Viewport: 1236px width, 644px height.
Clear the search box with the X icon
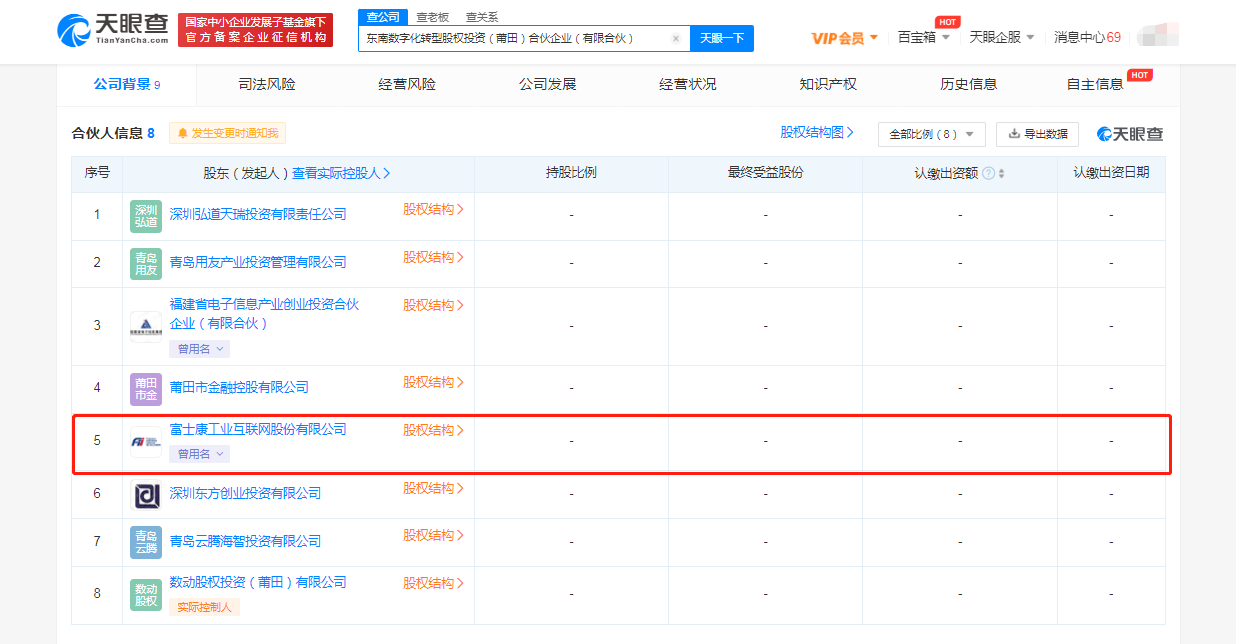(x=676, y=38)
